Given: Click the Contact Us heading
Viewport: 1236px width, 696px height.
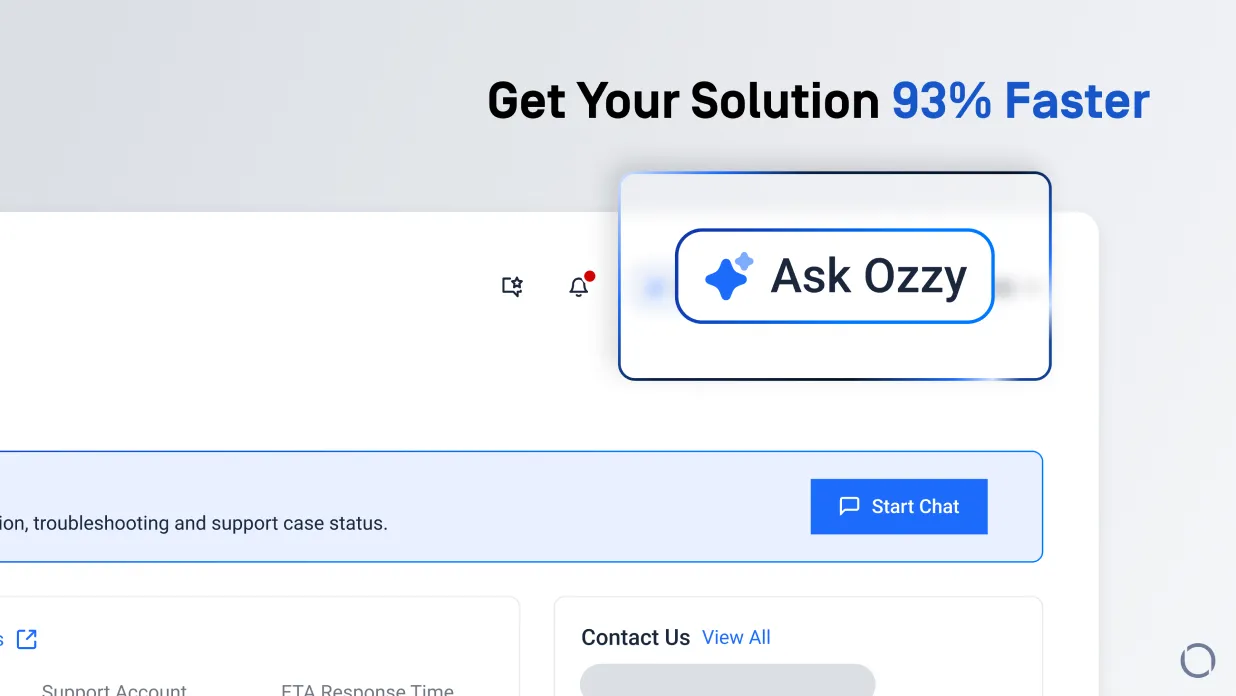Looking at the screenshot, I should (635, 638).
